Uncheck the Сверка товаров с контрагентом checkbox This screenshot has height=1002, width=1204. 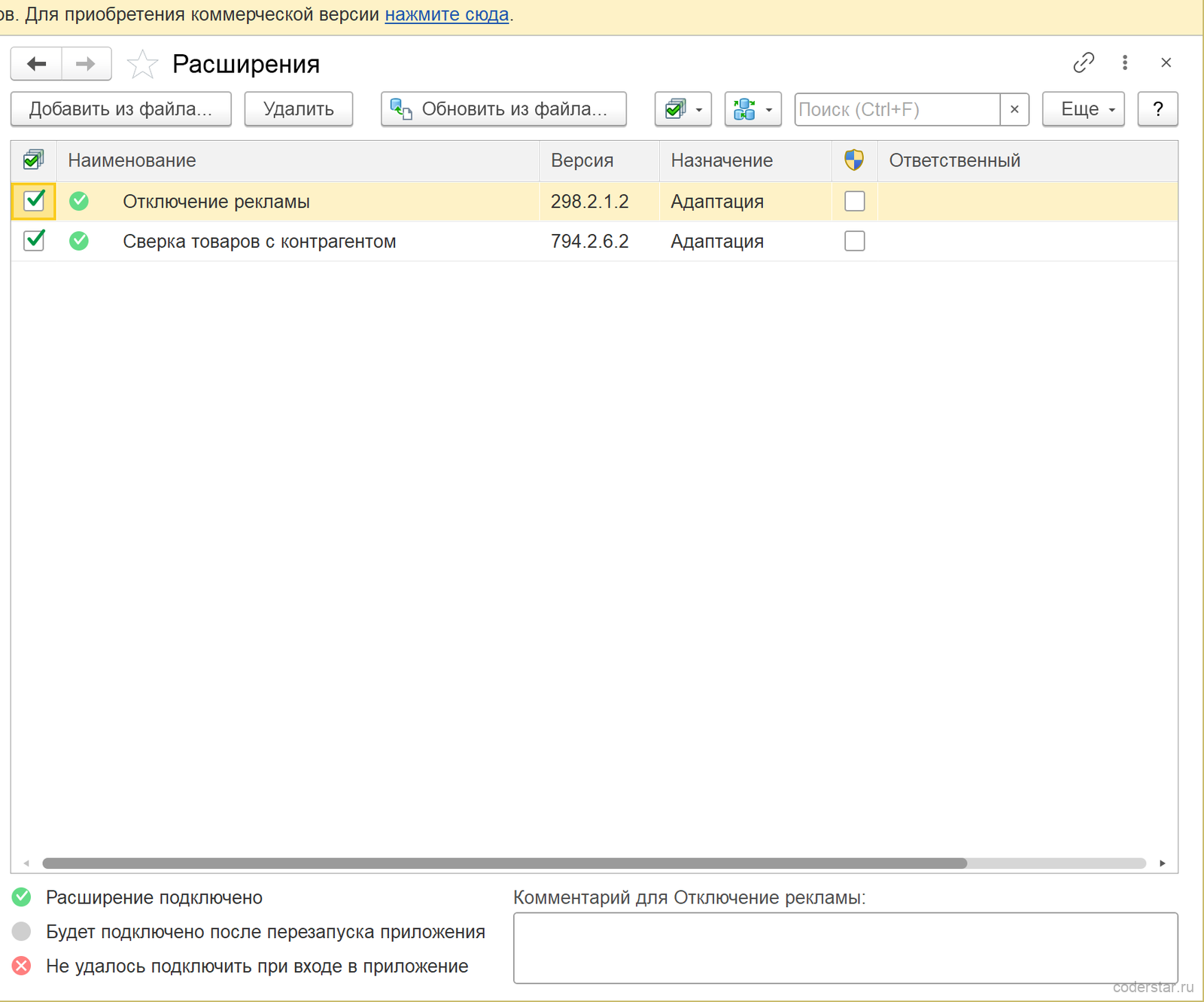click(x=34, y=241)
